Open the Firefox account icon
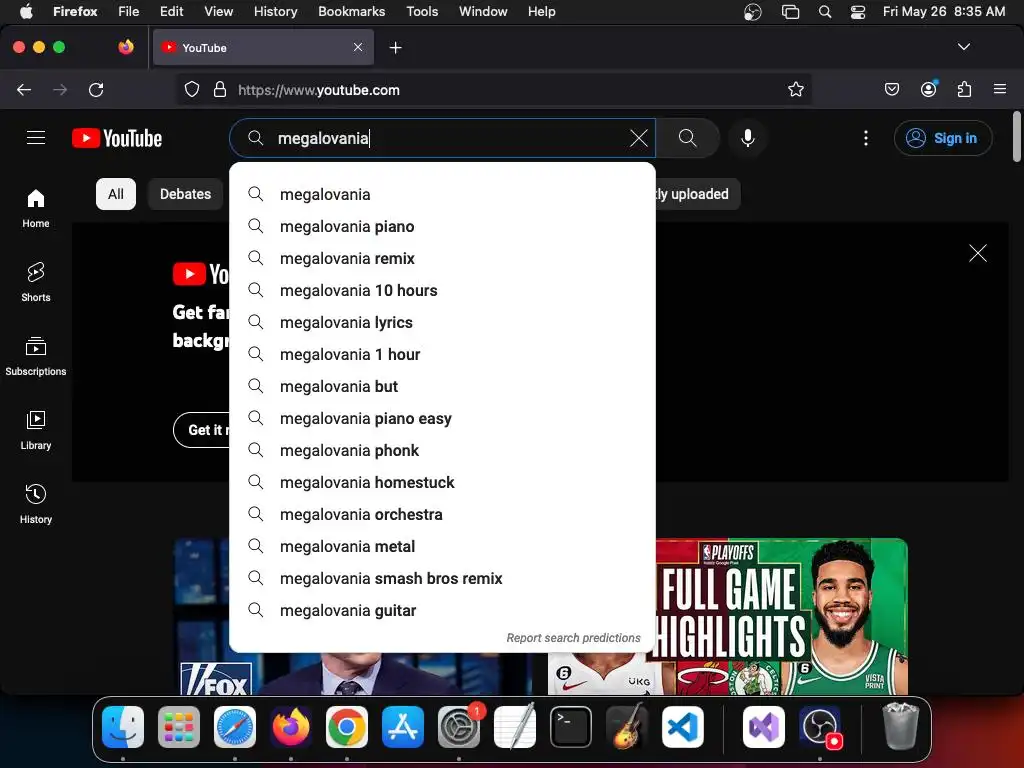 click(x=928, y=89)
